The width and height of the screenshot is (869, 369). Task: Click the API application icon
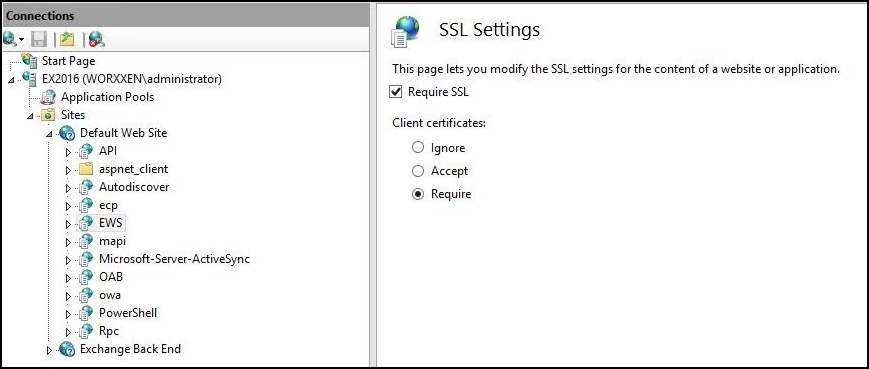pyautogui.click(x=85, y=151)
